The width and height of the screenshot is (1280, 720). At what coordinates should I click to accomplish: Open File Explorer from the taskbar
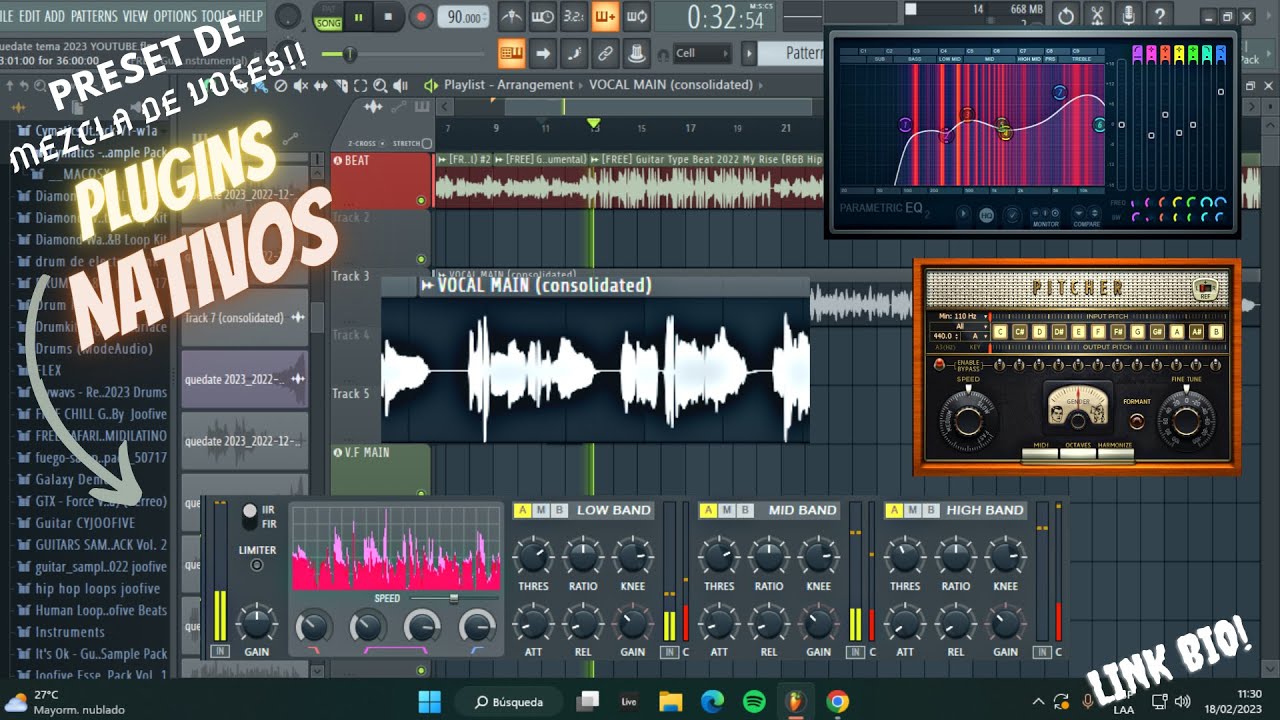click(670, 701)
